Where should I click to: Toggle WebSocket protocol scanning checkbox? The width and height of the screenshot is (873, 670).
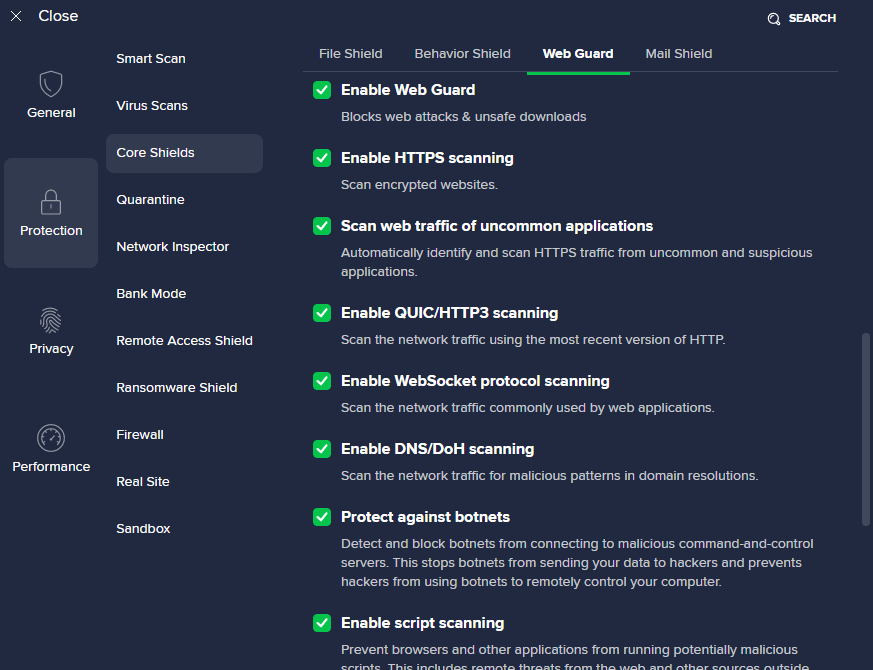tap(322, 381)
